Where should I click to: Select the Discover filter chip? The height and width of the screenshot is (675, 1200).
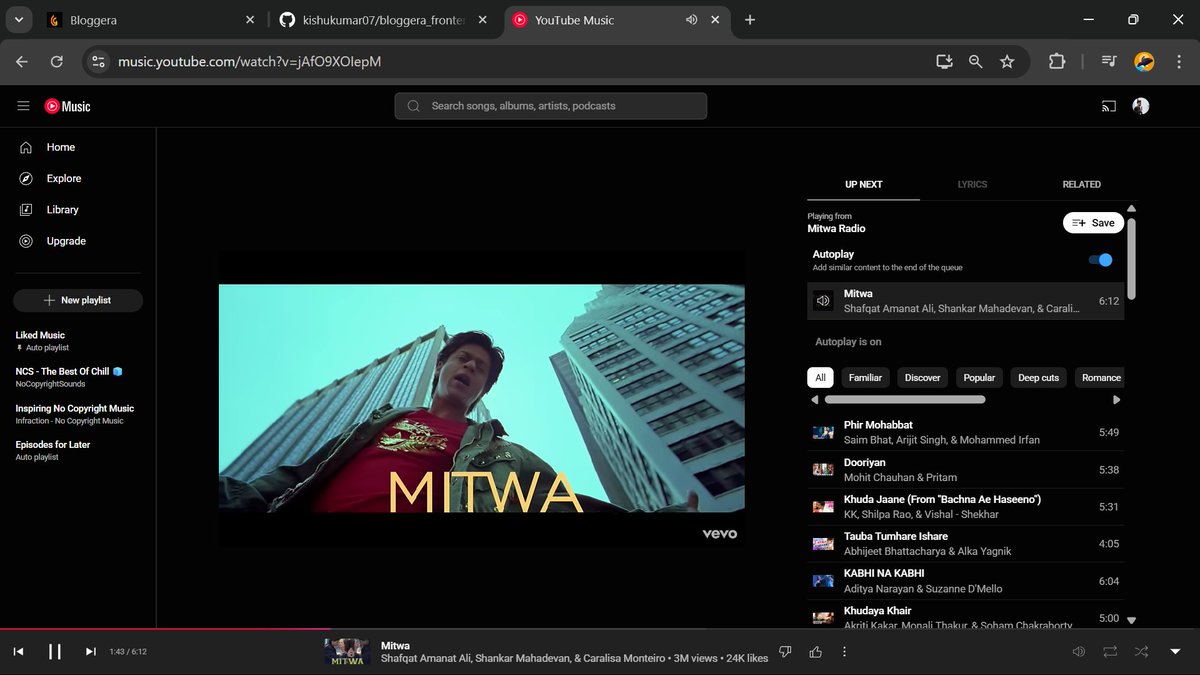922,378
